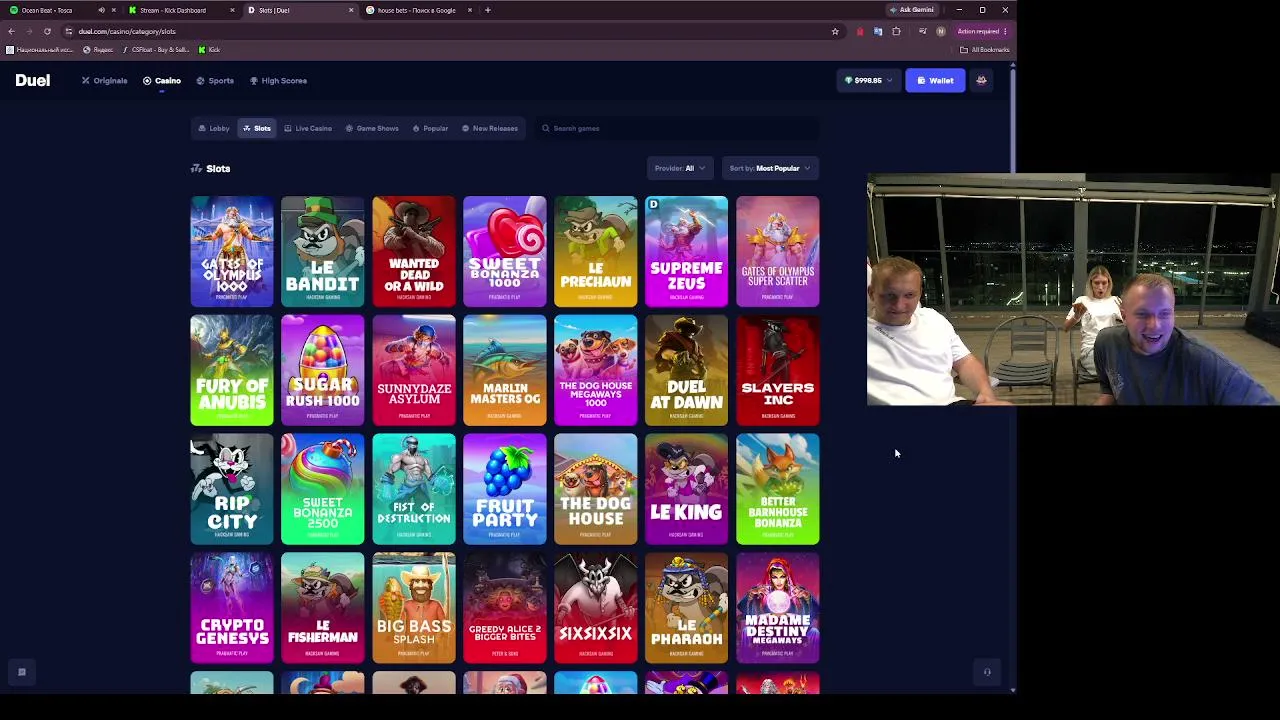Launch Big Bass Splash
1280x720 pixels.
(414, 608)
